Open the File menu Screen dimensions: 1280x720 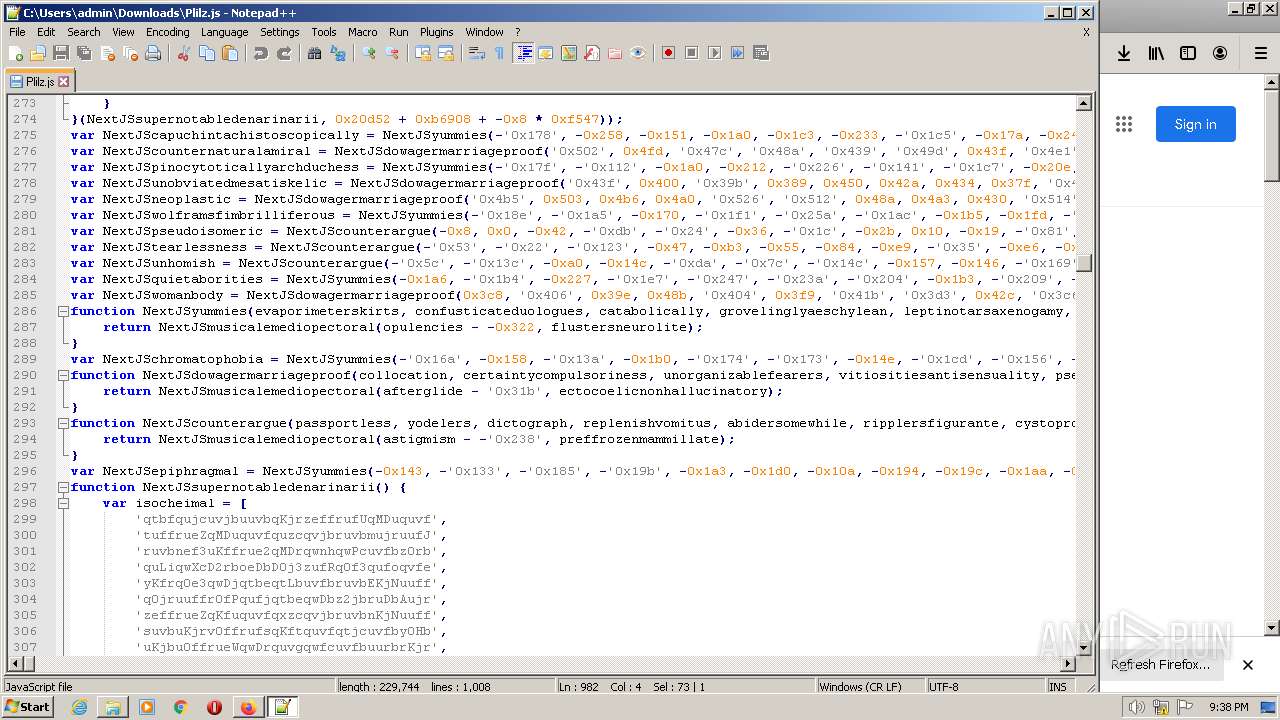coord(17,32)
